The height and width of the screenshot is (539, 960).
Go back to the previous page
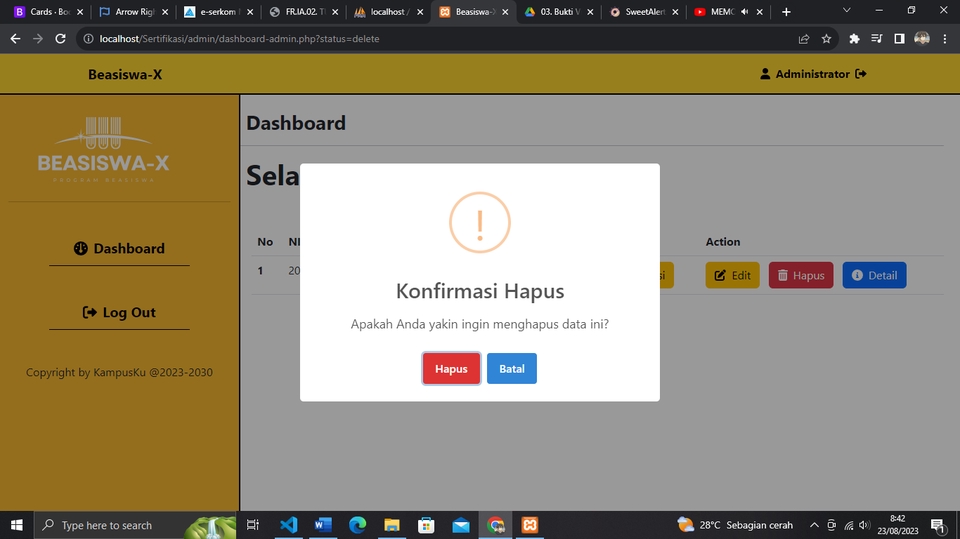[15, 39]
